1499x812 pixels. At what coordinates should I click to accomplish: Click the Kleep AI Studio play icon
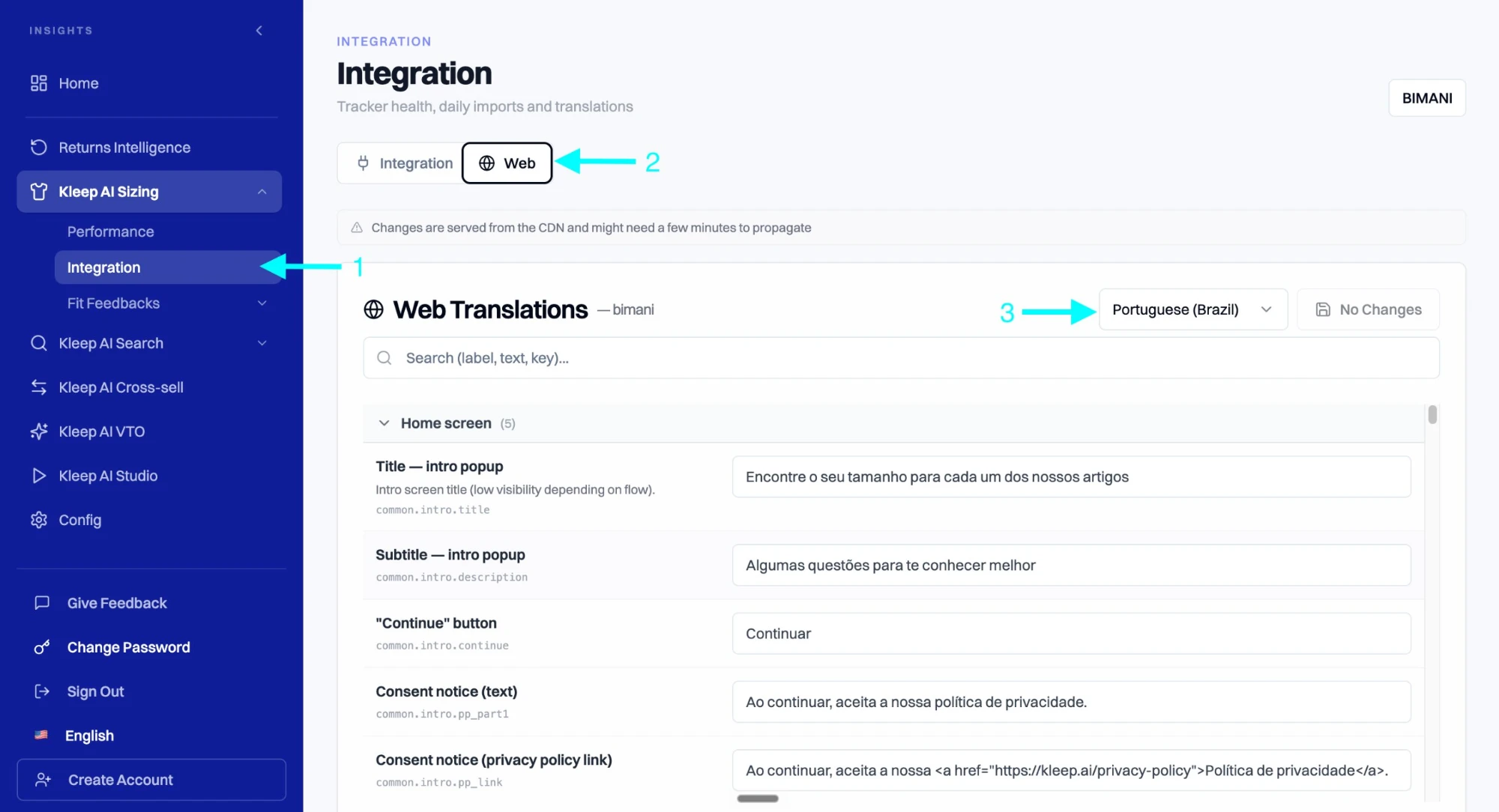[39, 476]
